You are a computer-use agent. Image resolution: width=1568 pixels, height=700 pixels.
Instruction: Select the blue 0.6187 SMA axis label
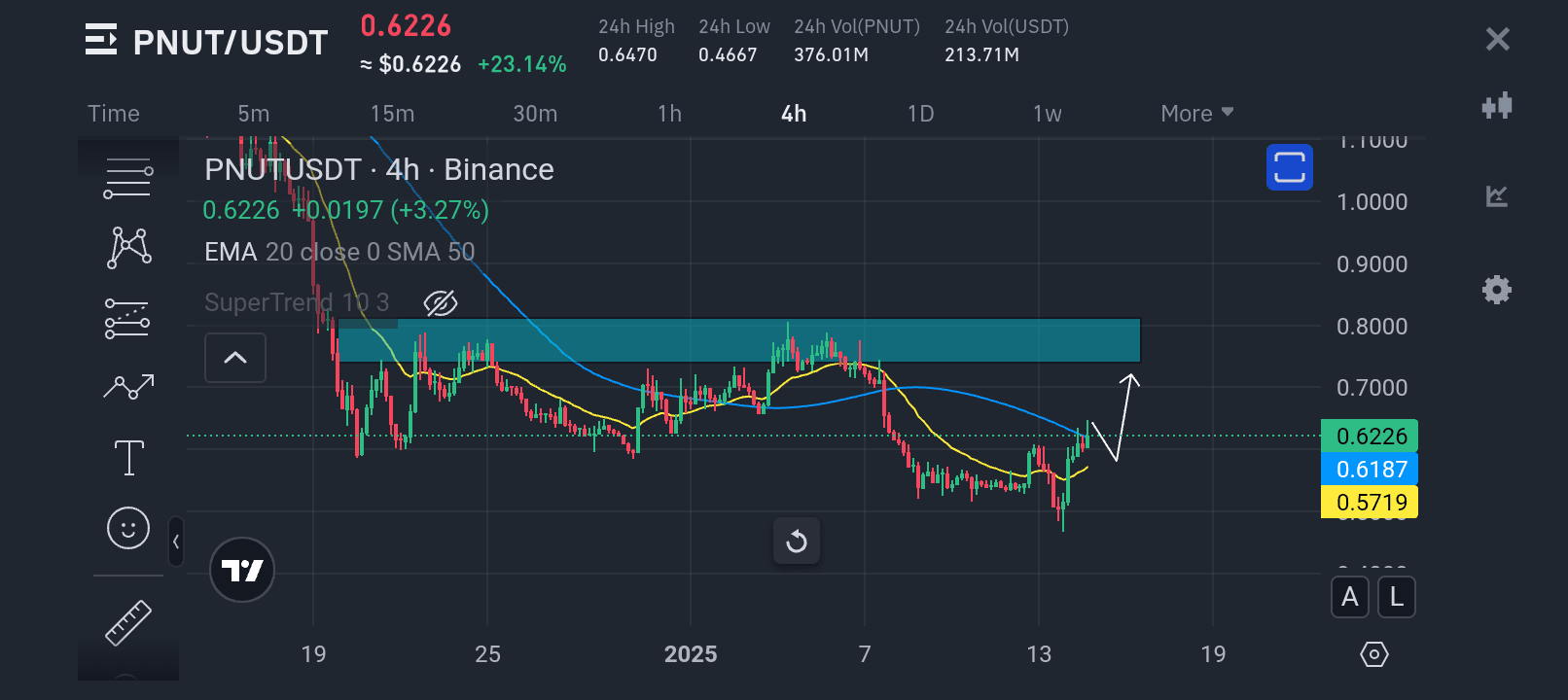point(1370,469)
